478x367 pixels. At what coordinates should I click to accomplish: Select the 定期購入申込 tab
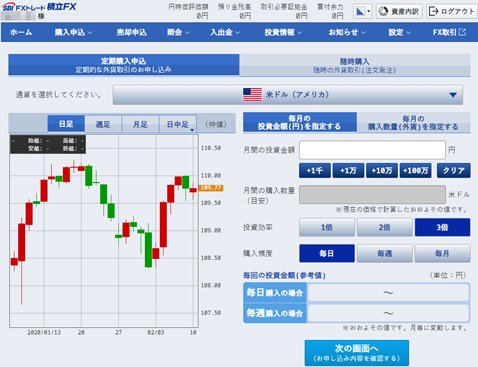[124, 65]
